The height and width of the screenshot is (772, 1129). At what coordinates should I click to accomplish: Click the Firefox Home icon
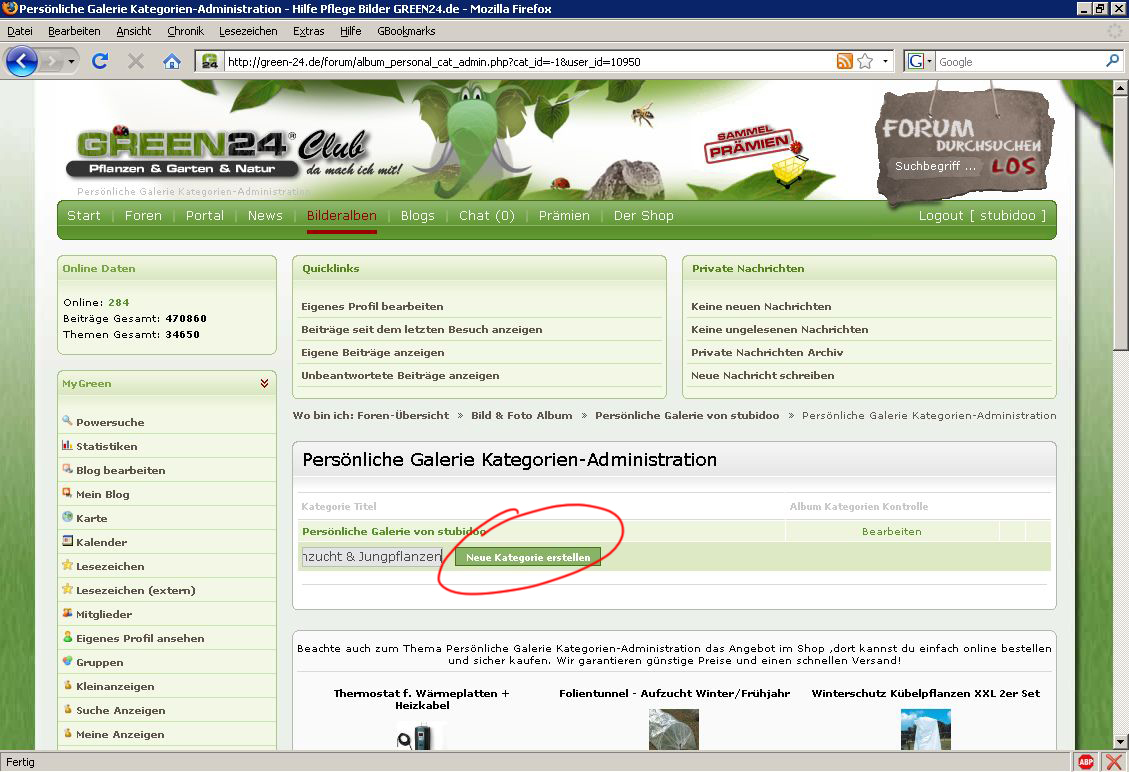(172, 62)
